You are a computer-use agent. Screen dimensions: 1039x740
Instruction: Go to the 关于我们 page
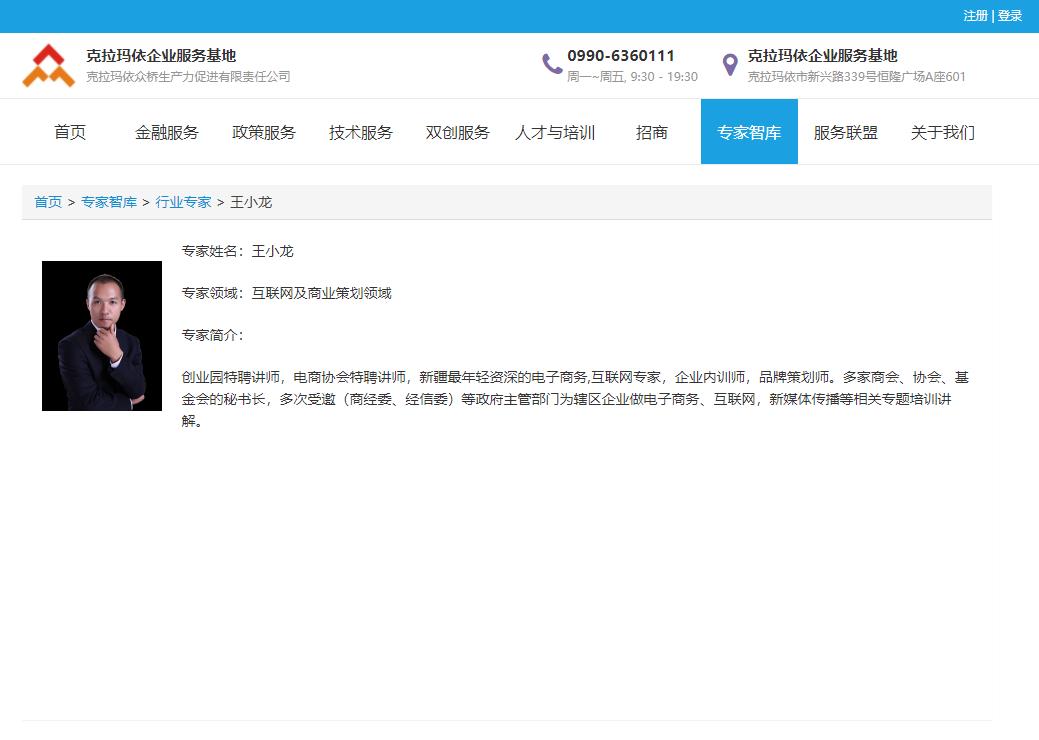pyautogui.click(x=943, y=132)
